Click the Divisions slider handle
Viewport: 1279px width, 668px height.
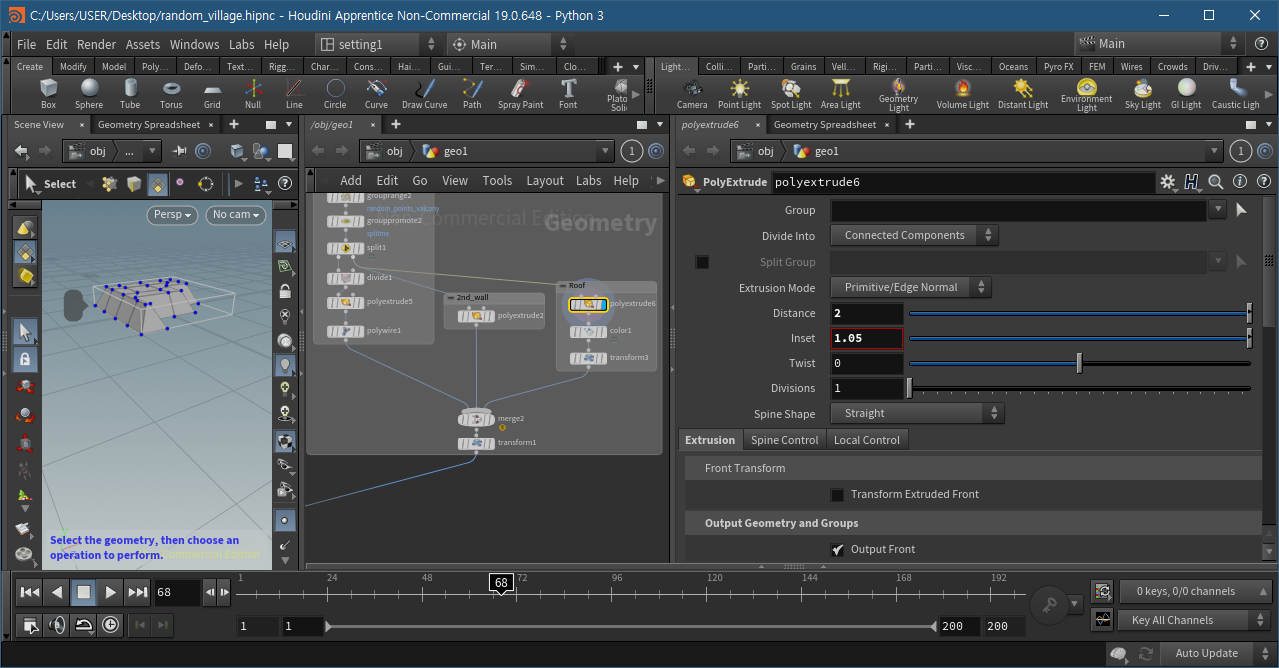click(909, 388)
